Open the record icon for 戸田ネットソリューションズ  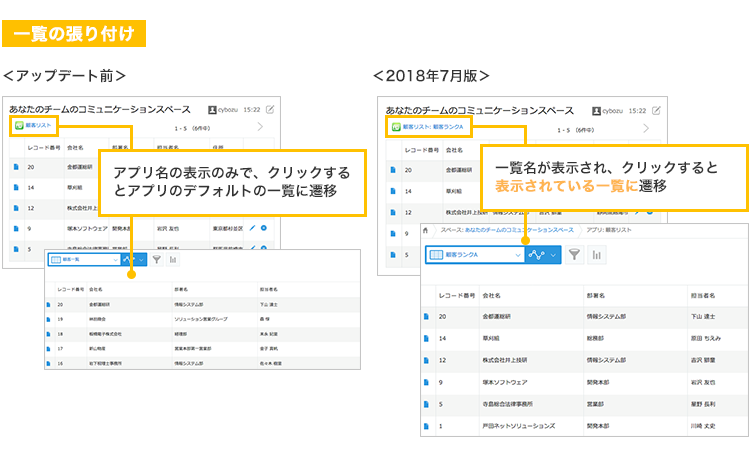coord(427,426)
